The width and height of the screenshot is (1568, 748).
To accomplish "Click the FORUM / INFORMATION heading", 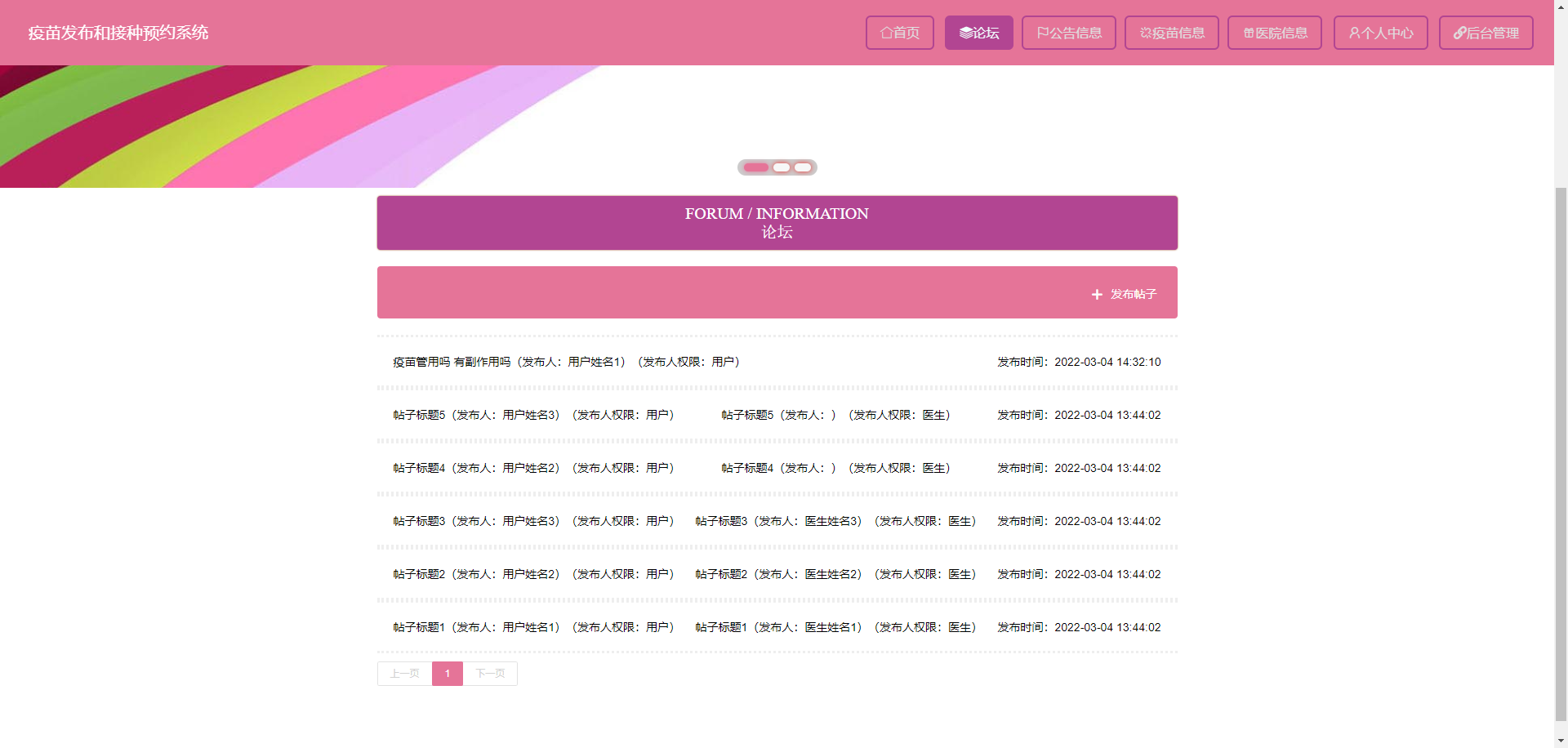I will coord(777,213).
